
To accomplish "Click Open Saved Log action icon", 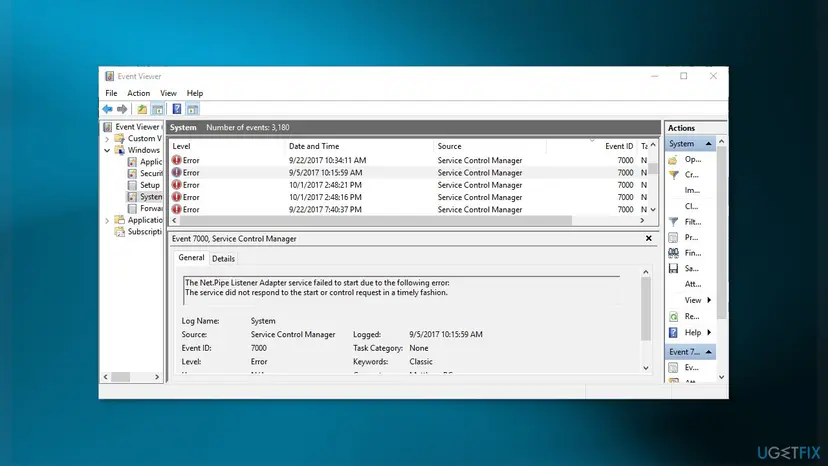I will (x=673, y=160).
